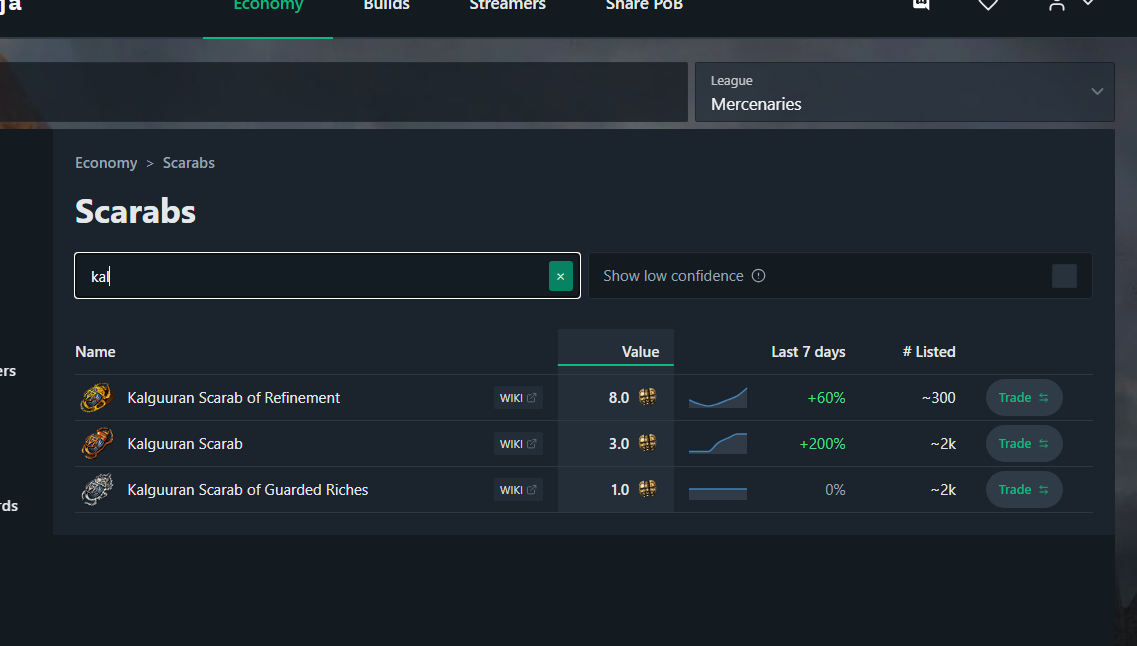Viewport: 1137px width, 646px height.
Task: Click the Kalguuran Scarab of Guarded Riches icon
Action: click(x=97, y=489)
